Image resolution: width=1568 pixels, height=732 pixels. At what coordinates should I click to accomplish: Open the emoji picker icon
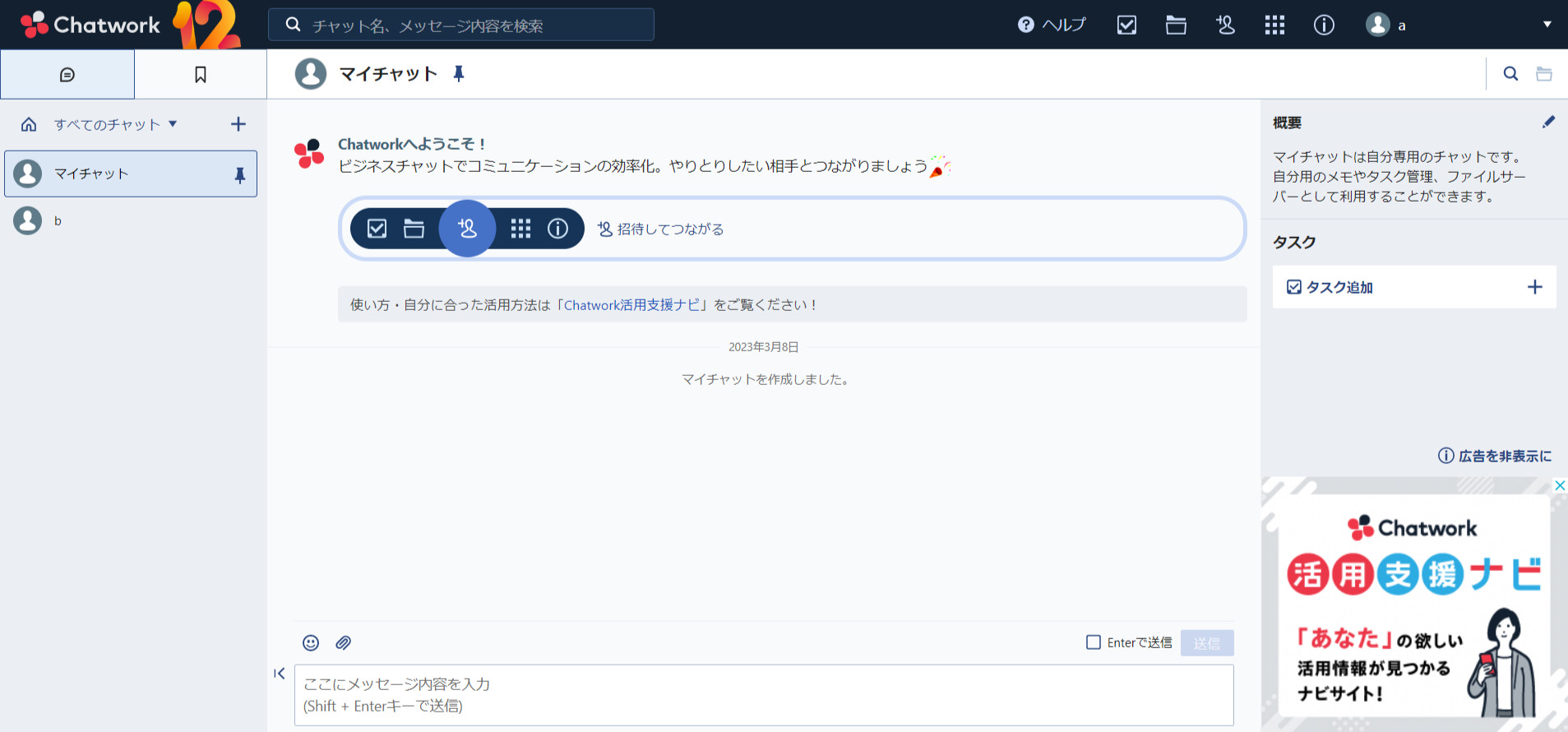(311, 643)
